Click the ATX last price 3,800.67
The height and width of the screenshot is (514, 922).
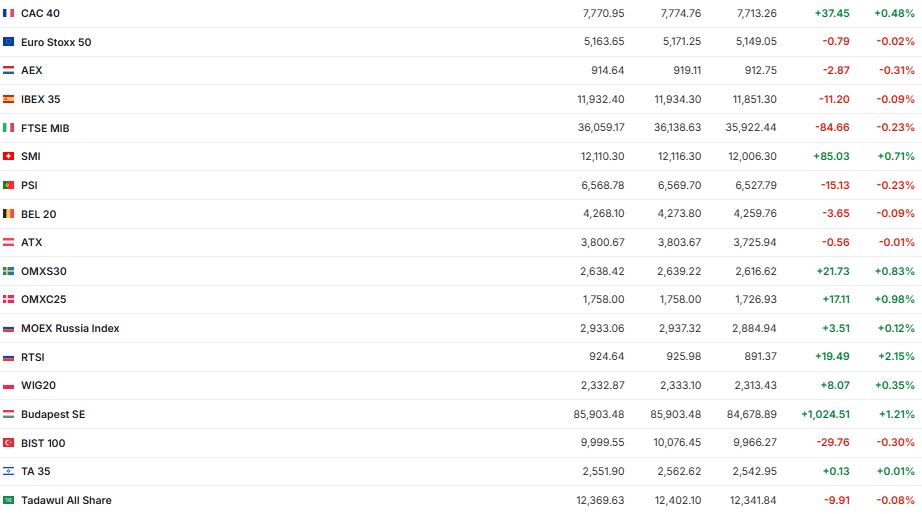pos(602,242)
